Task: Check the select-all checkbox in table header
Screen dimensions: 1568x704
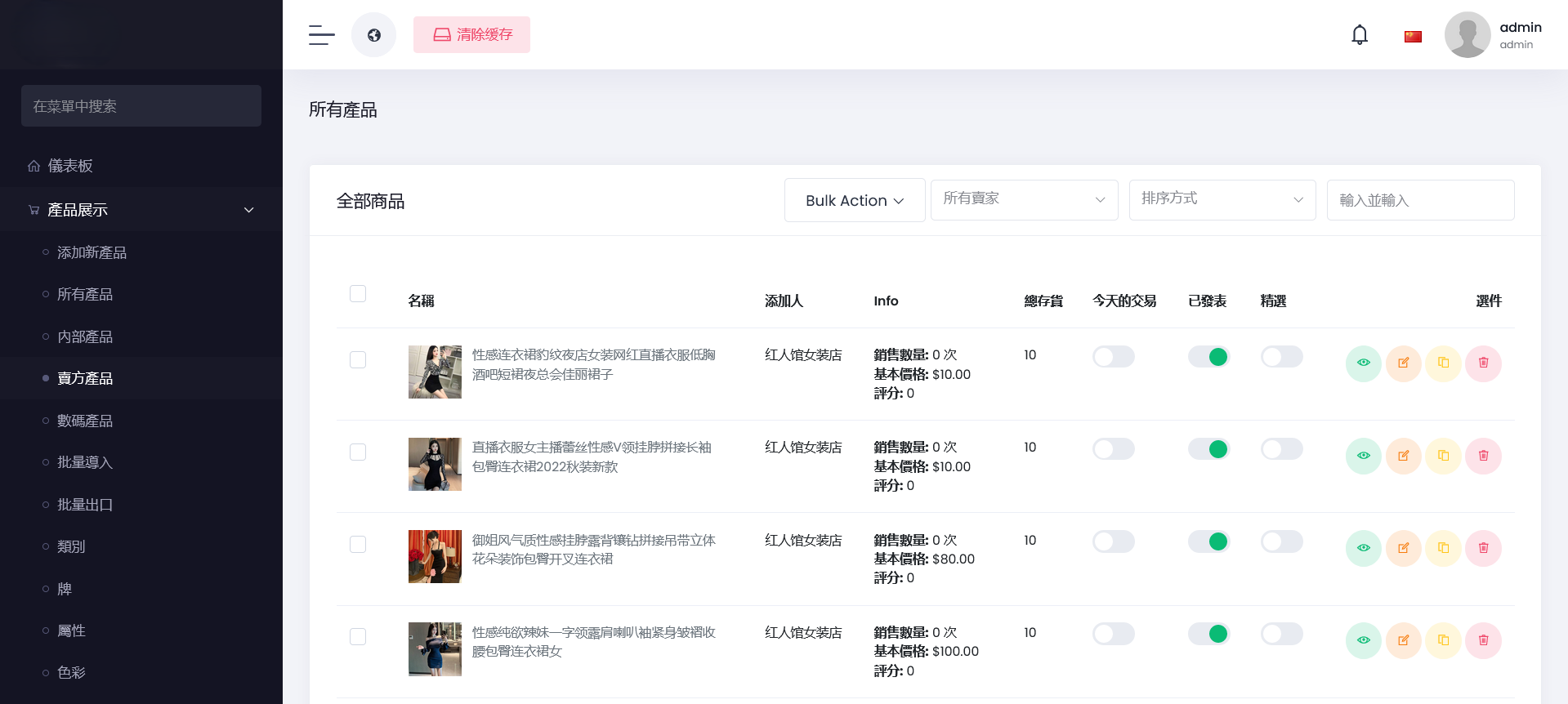Action: click(x=358, y=294)
